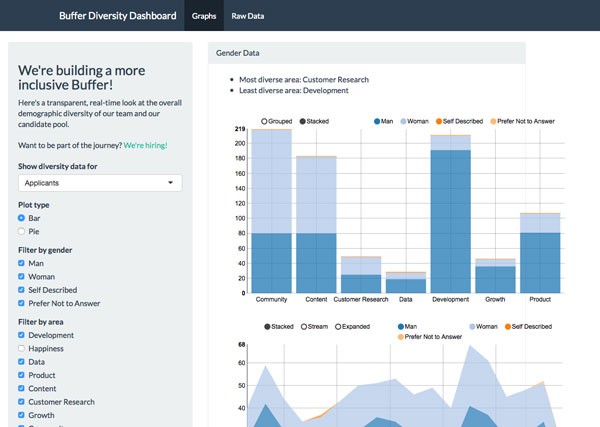Uncheck the Product area filter
The width and height of the screenshot is (600, 427).
point(21,375)
